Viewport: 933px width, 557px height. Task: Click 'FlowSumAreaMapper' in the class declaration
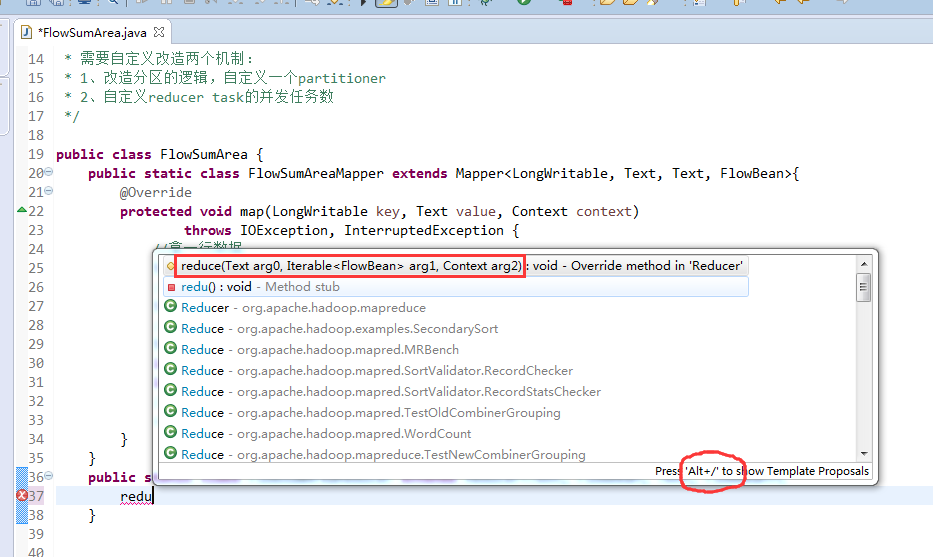(316, 173)
